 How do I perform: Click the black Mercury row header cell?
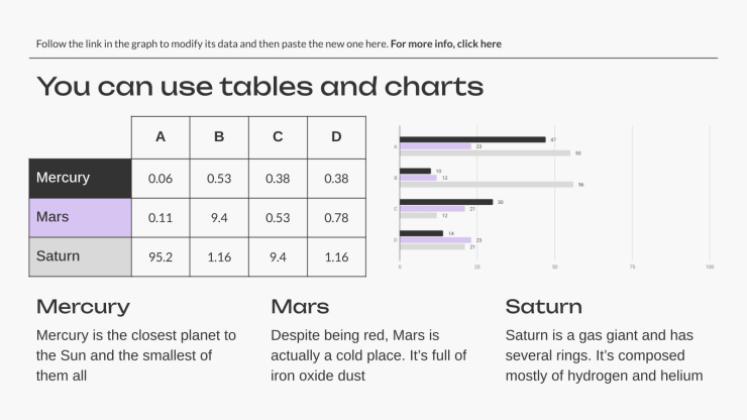80,178
